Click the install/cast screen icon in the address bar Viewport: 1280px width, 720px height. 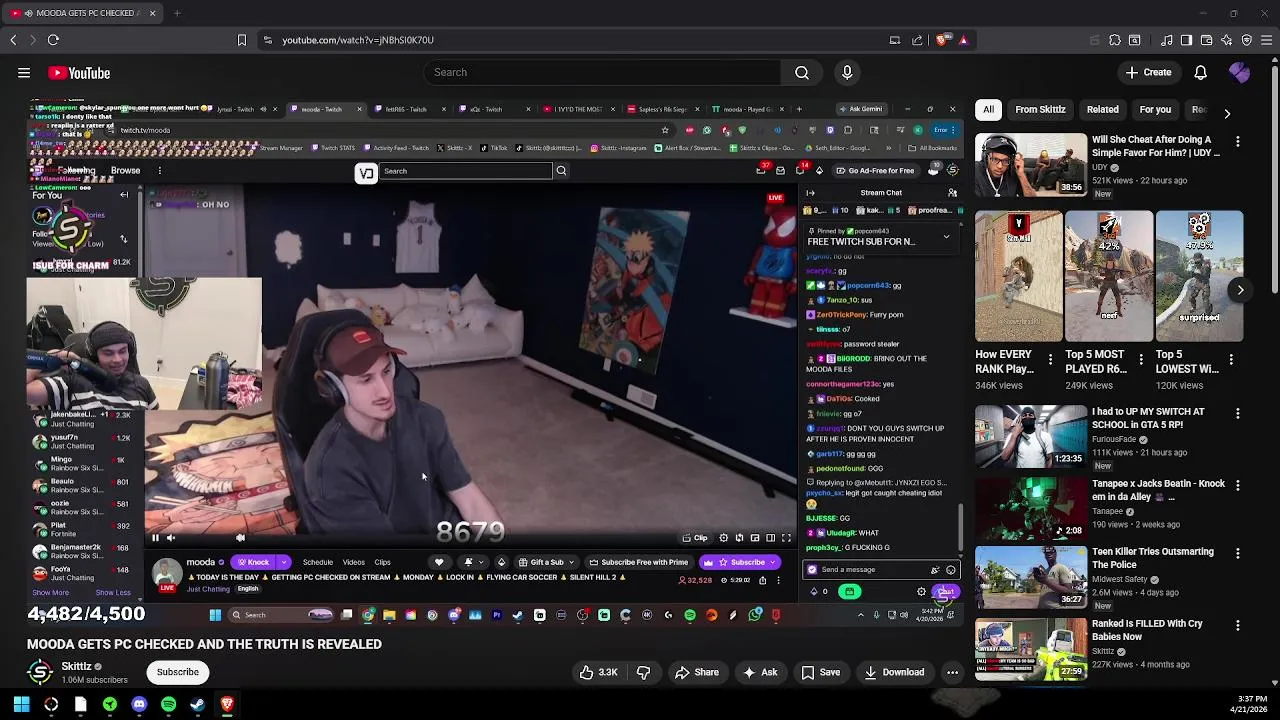[x=895, y=40]
